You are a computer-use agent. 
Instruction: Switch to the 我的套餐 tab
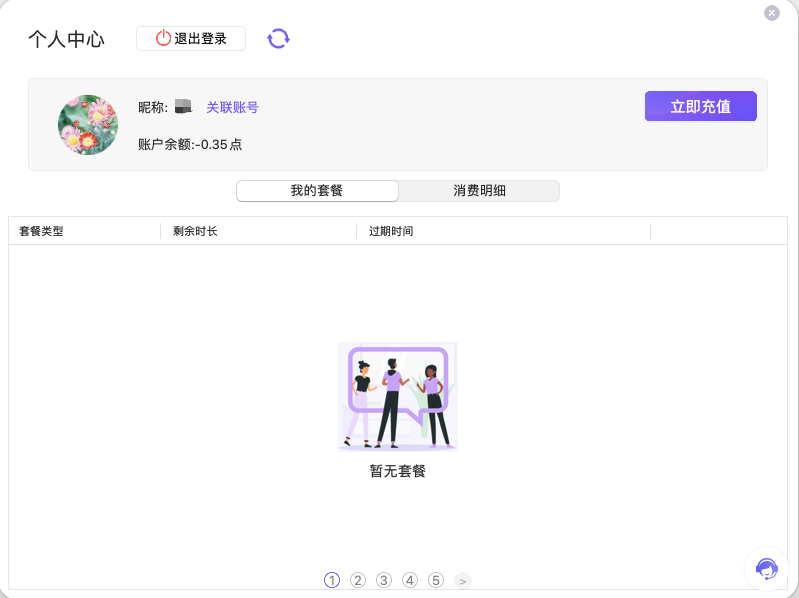pos(317,190)
